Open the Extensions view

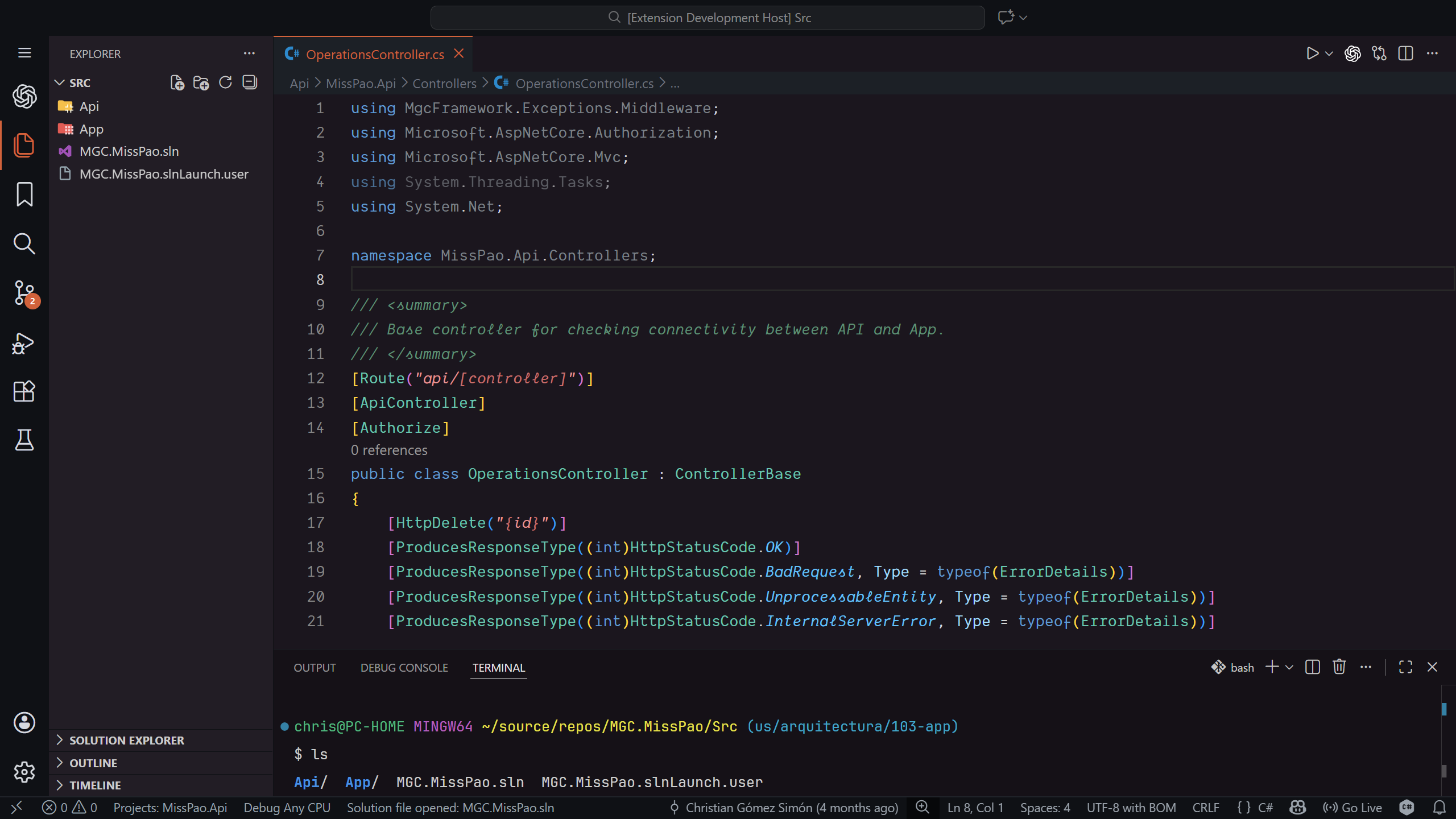(24, 391)
